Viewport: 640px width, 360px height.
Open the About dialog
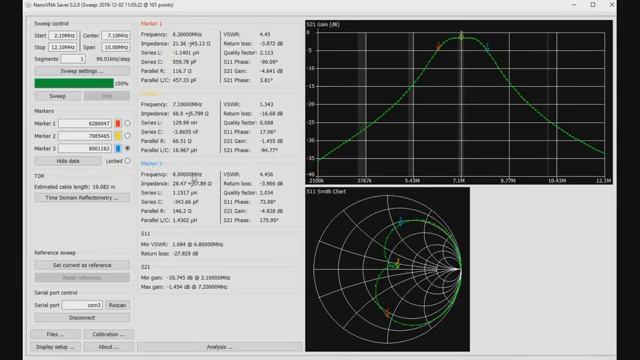click(x=109, y=347)
